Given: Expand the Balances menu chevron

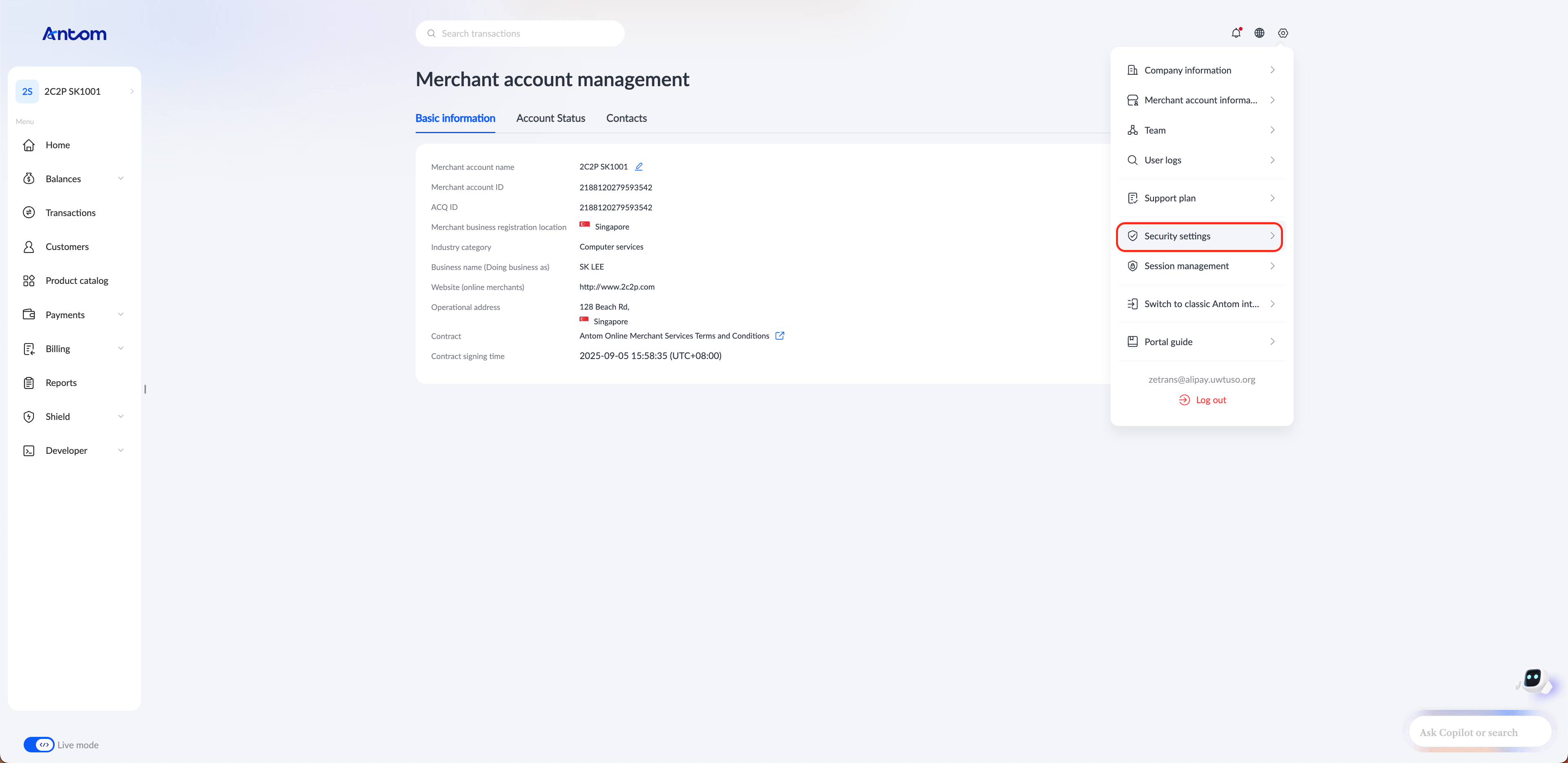Looking at the screenshot, I should click(x=120, y=178).
